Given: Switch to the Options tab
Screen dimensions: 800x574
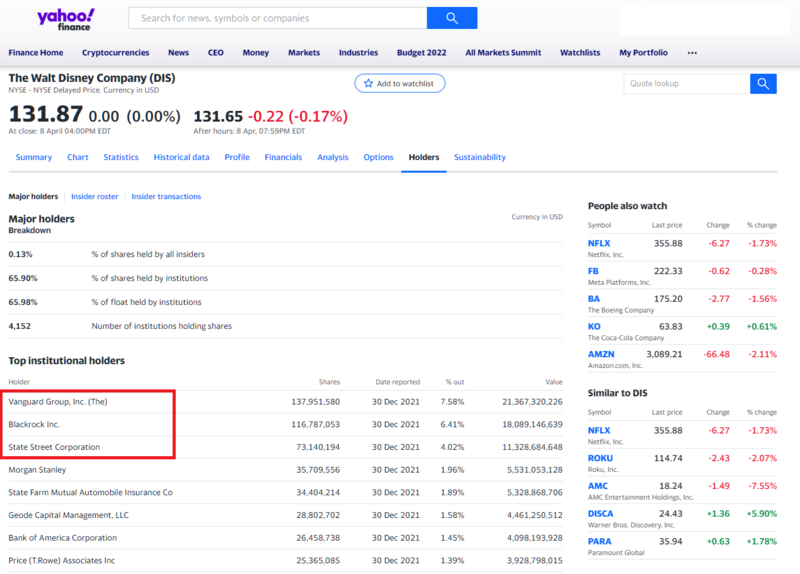Looking at the screenshot, I should pos(378,157).
